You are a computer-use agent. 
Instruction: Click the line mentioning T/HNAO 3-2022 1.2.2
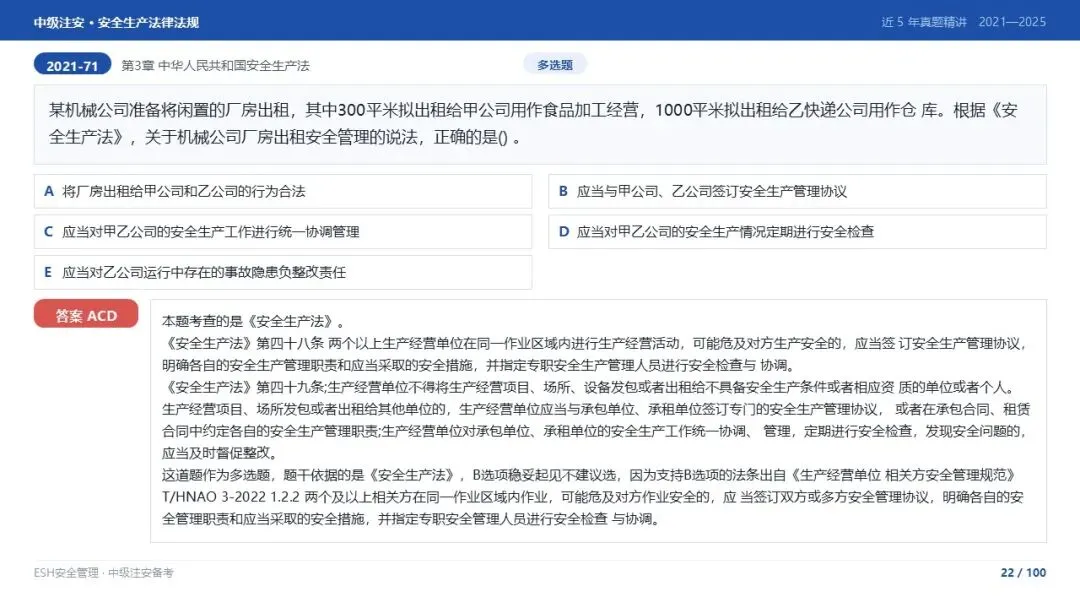pyautogui.click(x=593, y=497)
